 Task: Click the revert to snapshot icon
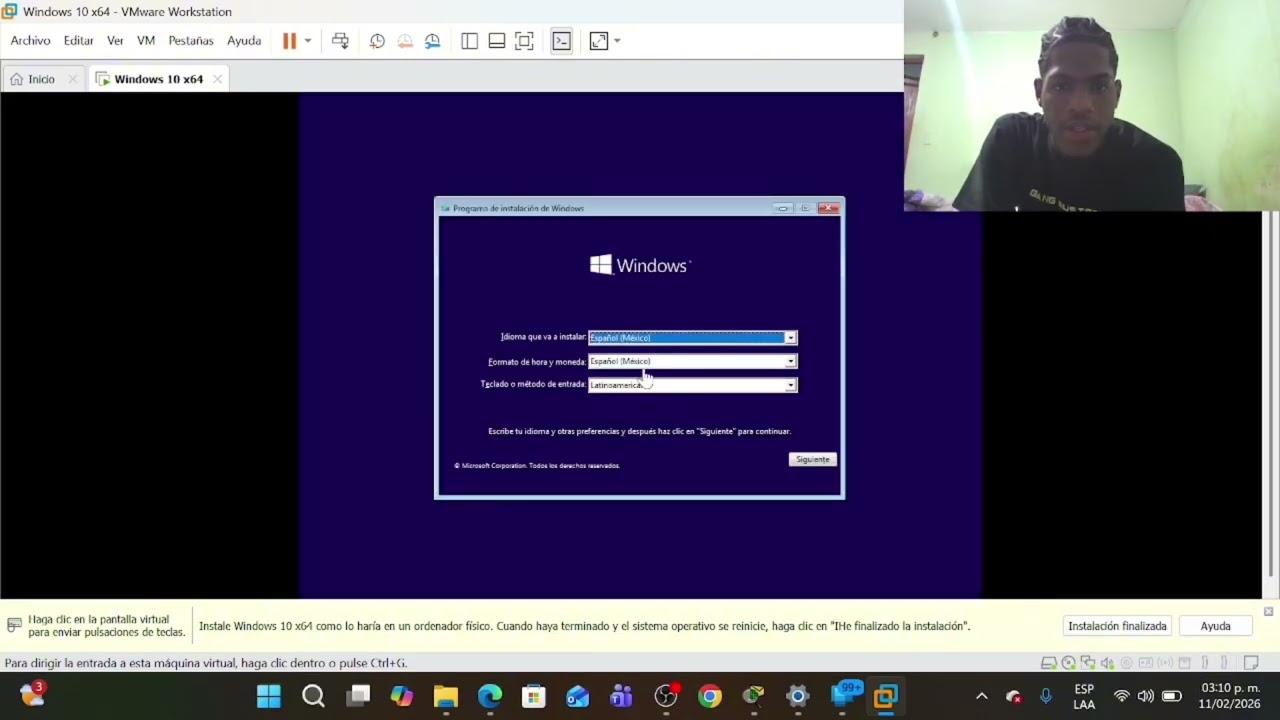[405, 41]
